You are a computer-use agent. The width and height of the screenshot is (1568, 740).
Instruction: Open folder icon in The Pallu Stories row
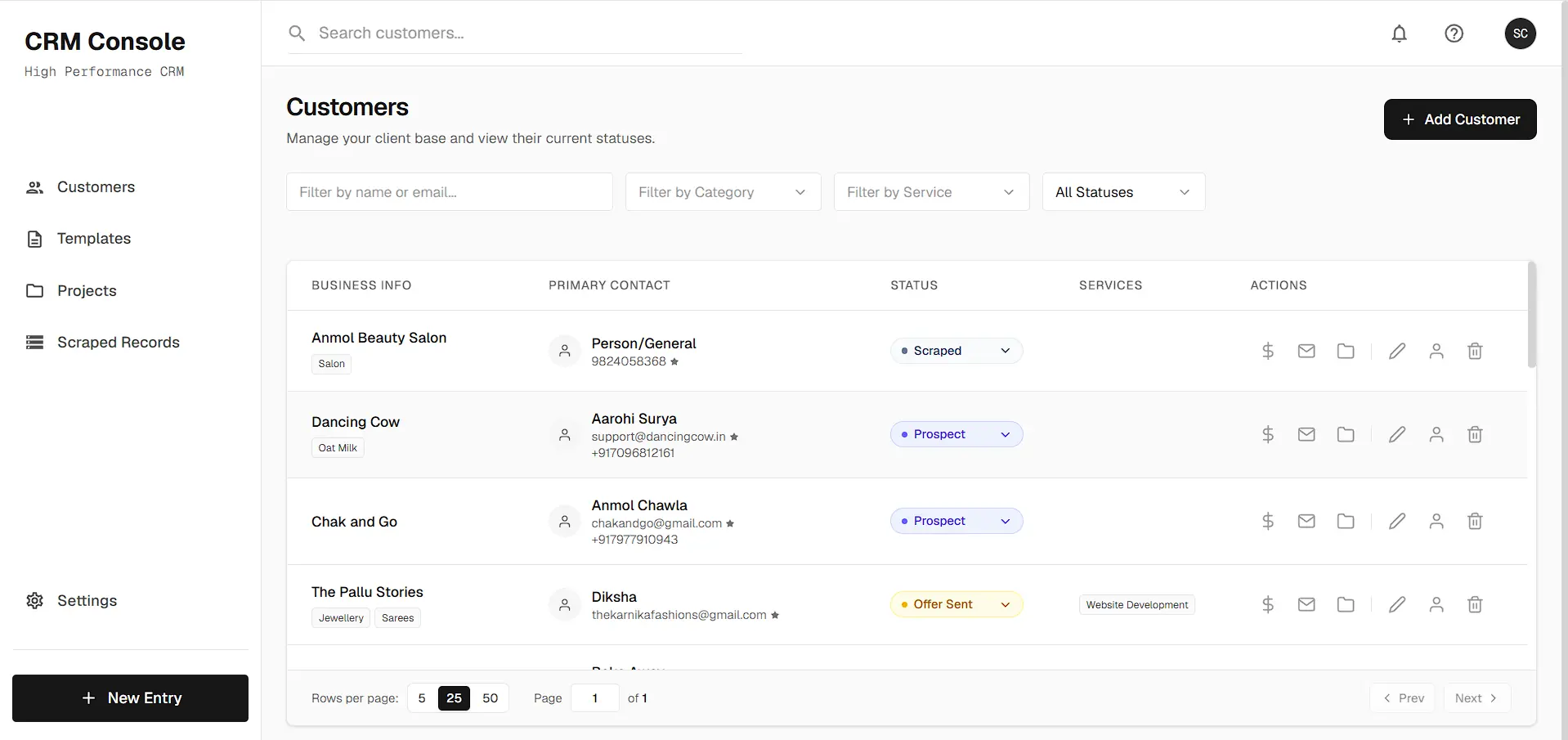1346,604
